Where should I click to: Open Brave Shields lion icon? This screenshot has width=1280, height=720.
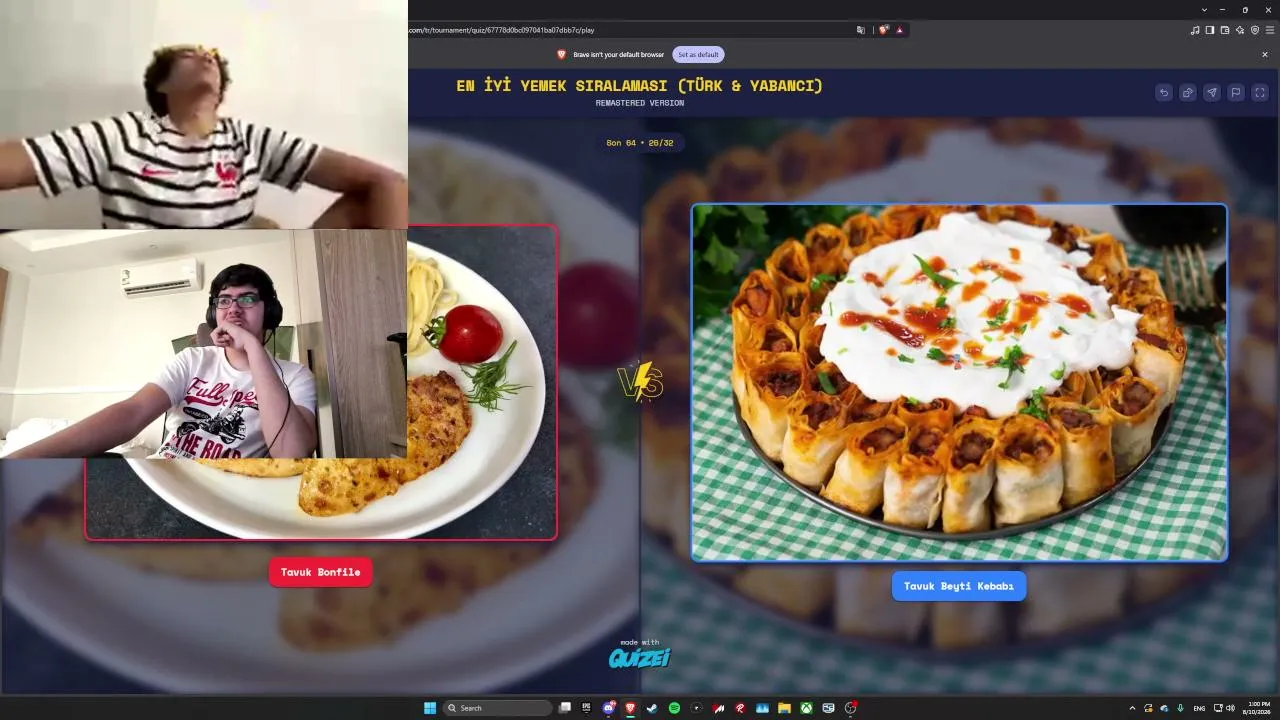point(884,30)
